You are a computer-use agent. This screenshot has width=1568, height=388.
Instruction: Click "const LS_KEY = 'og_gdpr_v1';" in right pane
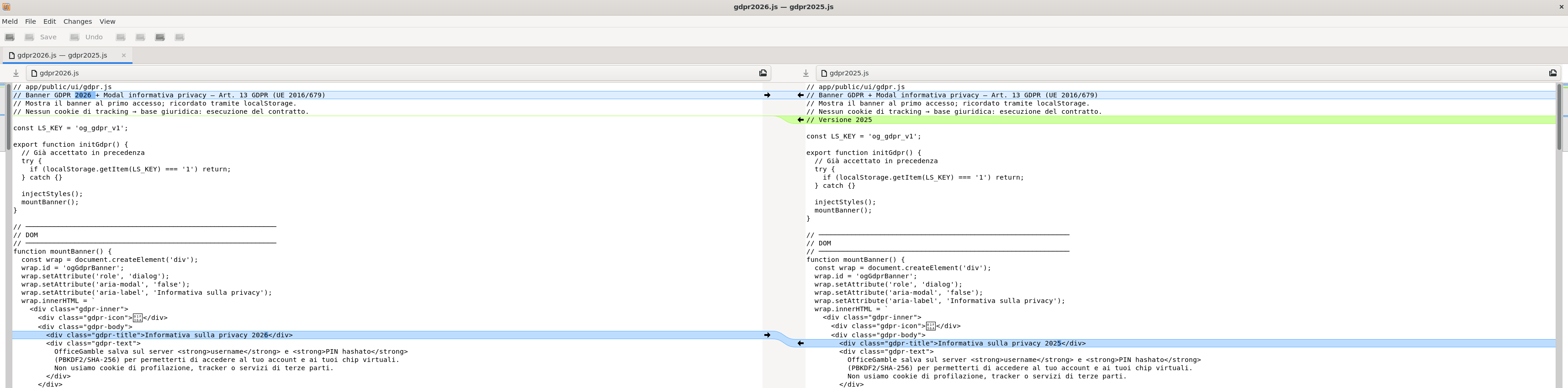pos(864,137)
